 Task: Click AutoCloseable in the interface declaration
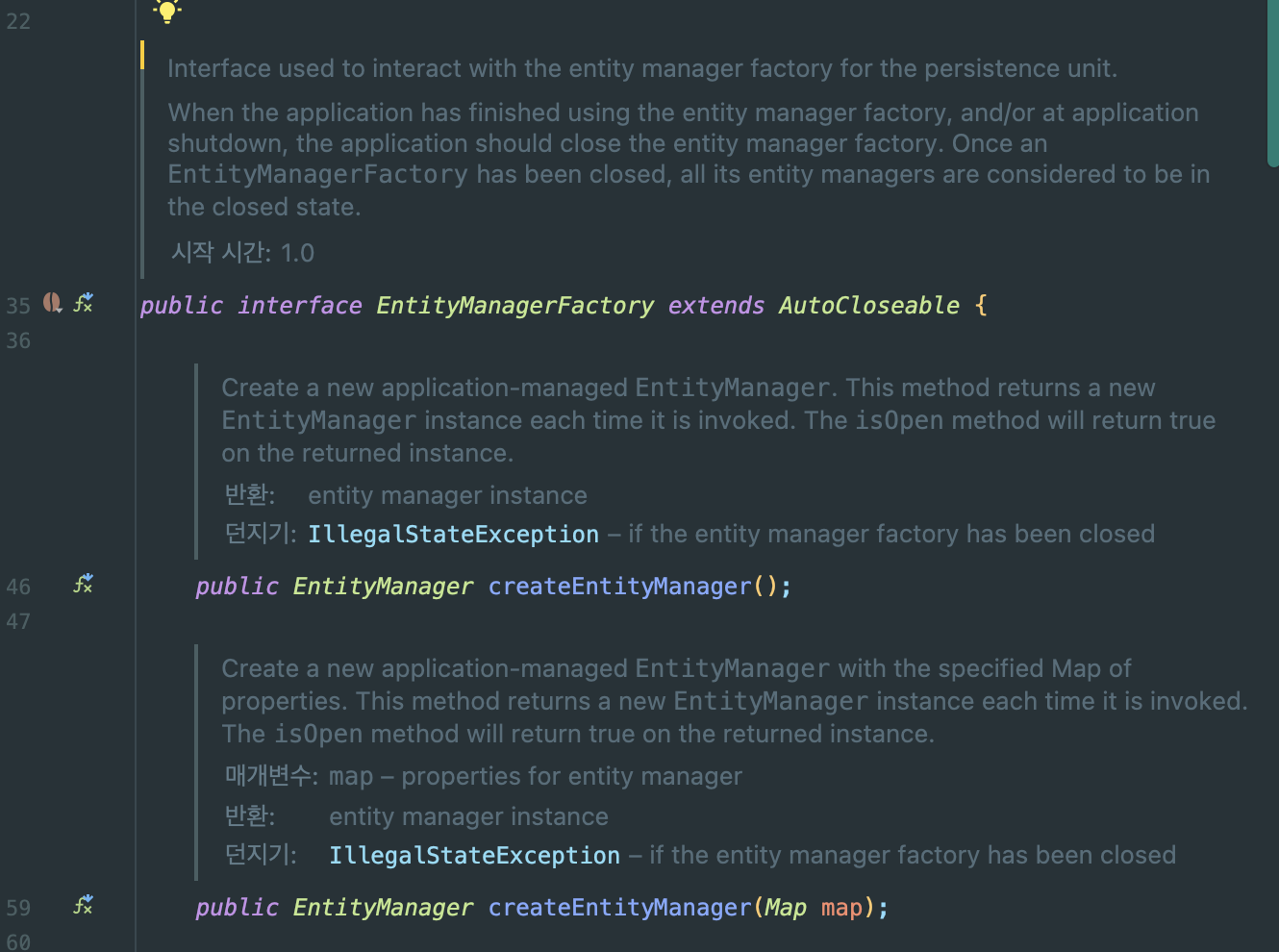(868, 306)
